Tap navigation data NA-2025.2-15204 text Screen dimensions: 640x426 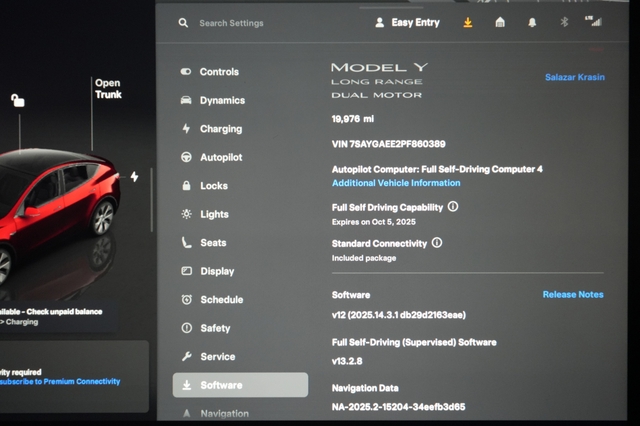398,407
